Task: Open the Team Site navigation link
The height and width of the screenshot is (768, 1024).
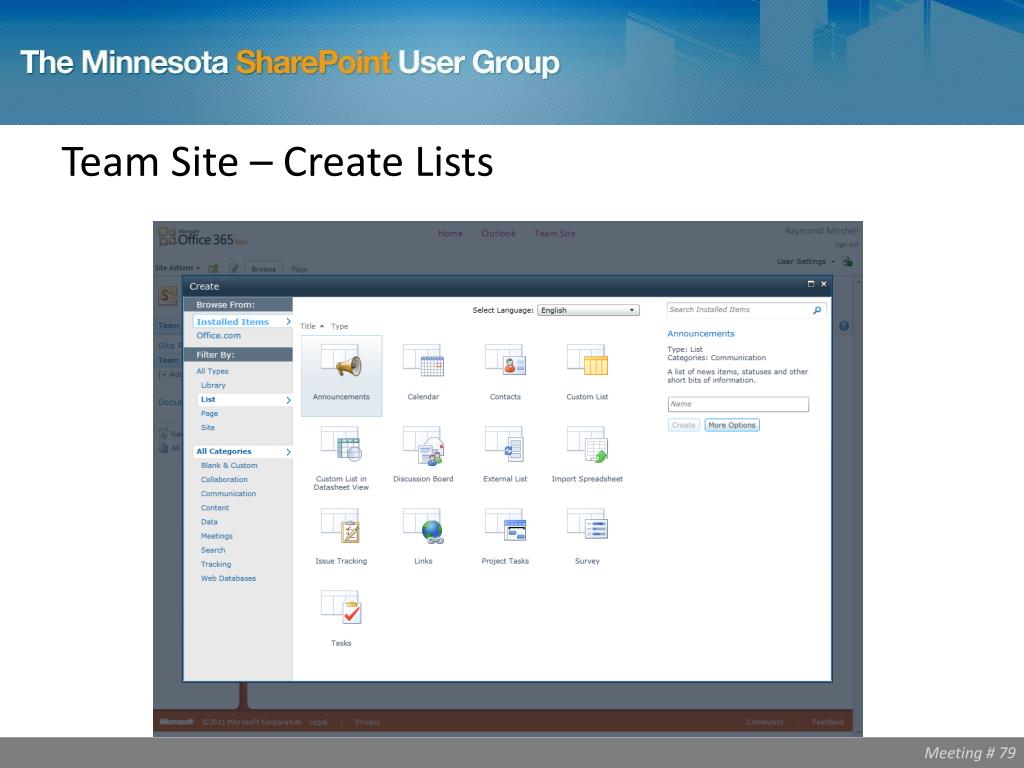Action: [555, 233]
